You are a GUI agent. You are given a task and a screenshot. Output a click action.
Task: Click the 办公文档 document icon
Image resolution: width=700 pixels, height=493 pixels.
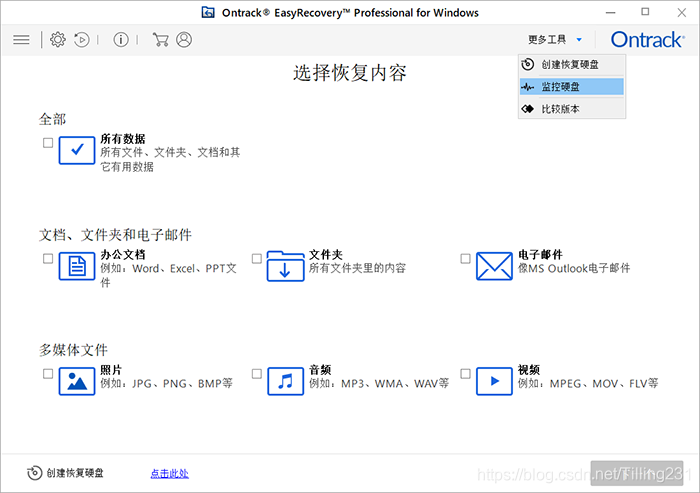pos(77,266)
